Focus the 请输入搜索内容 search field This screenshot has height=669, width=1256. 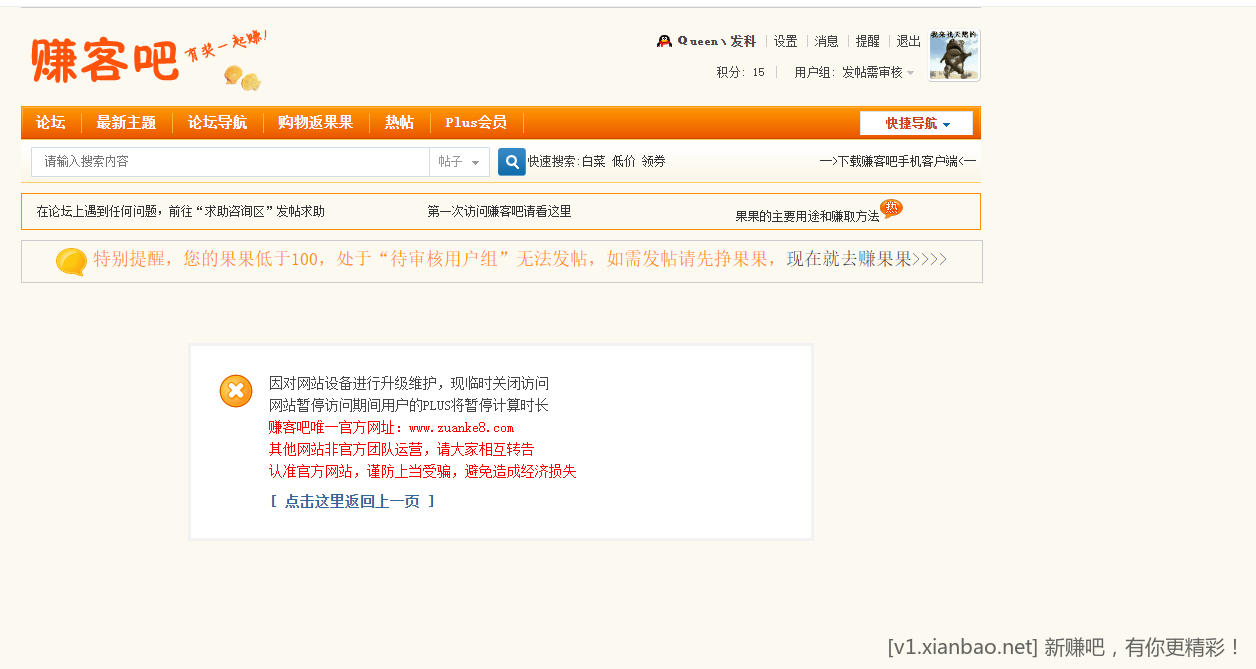pos(230,162)
